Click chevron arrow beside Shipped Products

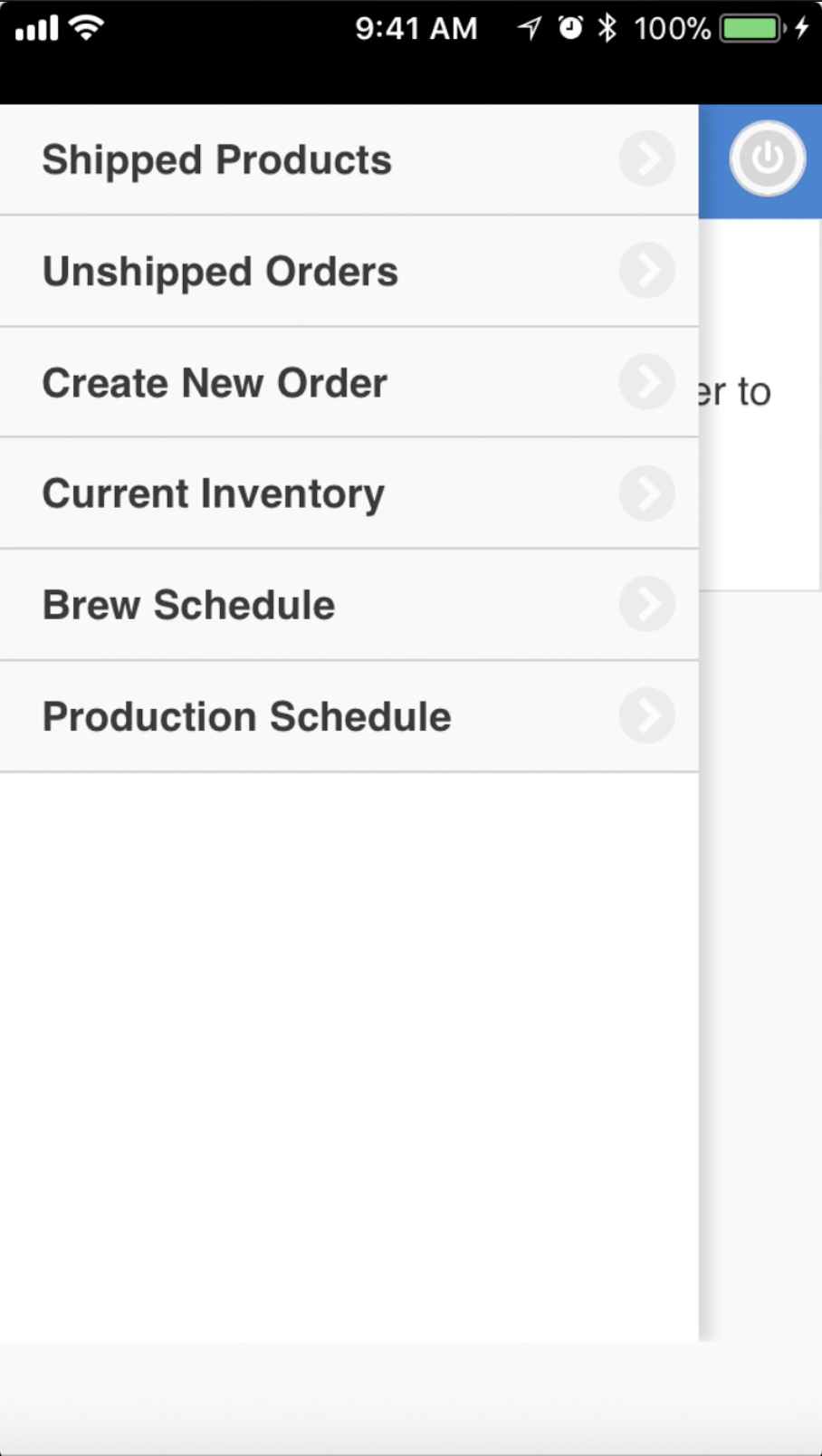646,159
